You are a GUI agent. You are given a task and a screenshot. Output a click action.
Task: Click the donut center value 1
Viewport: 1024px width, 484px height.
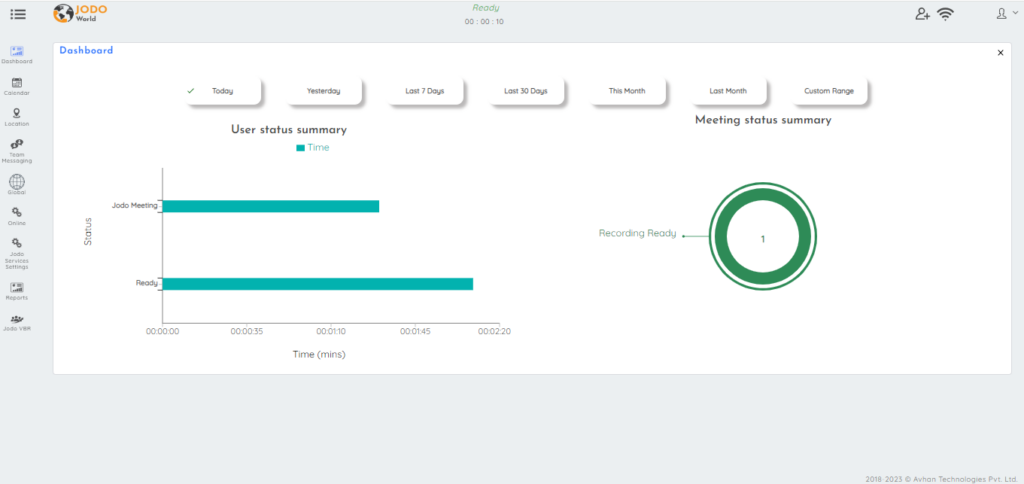(x=763, y=239)
